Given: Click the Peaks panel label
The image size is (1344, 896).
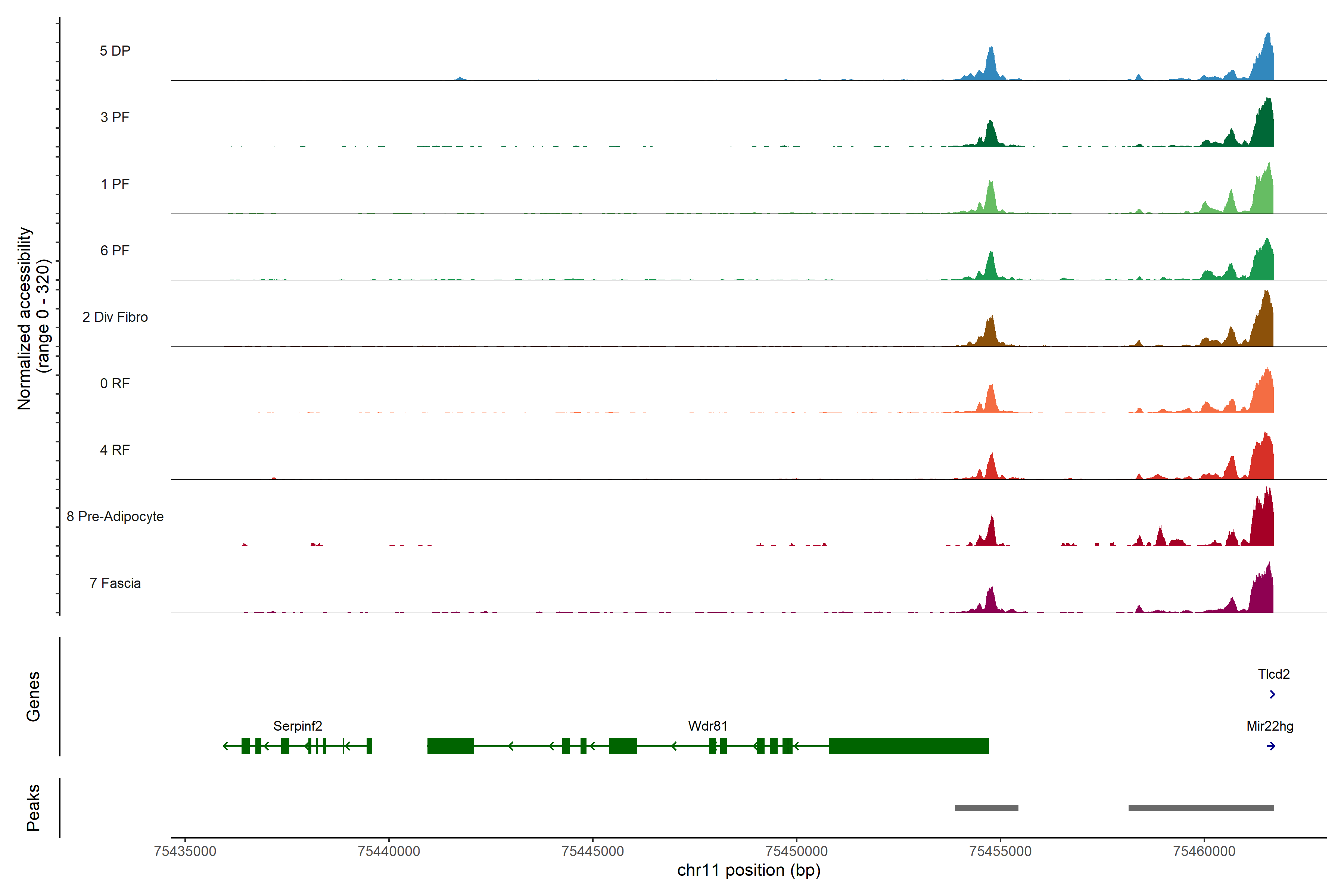Looking at the screenshot, I should 33,808.
